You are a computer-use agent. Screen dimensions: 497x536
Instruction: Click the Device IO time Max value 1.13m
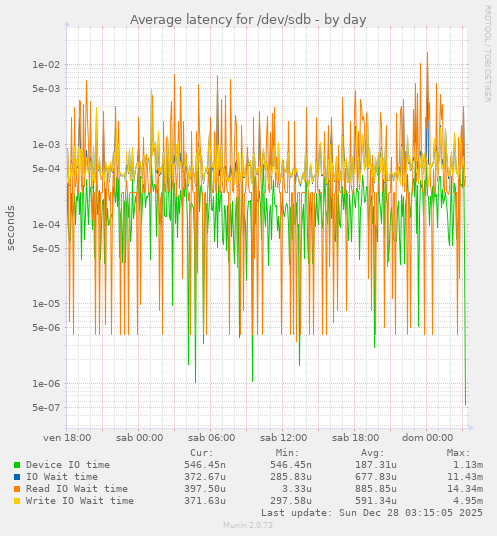point(468,465)
